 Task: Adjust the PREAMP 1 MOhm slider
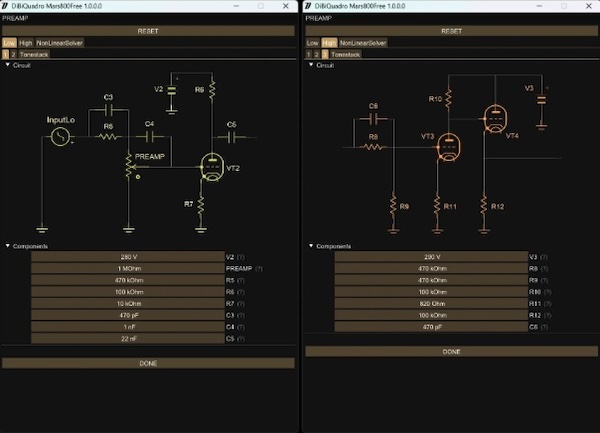click(x=128, y=269)
